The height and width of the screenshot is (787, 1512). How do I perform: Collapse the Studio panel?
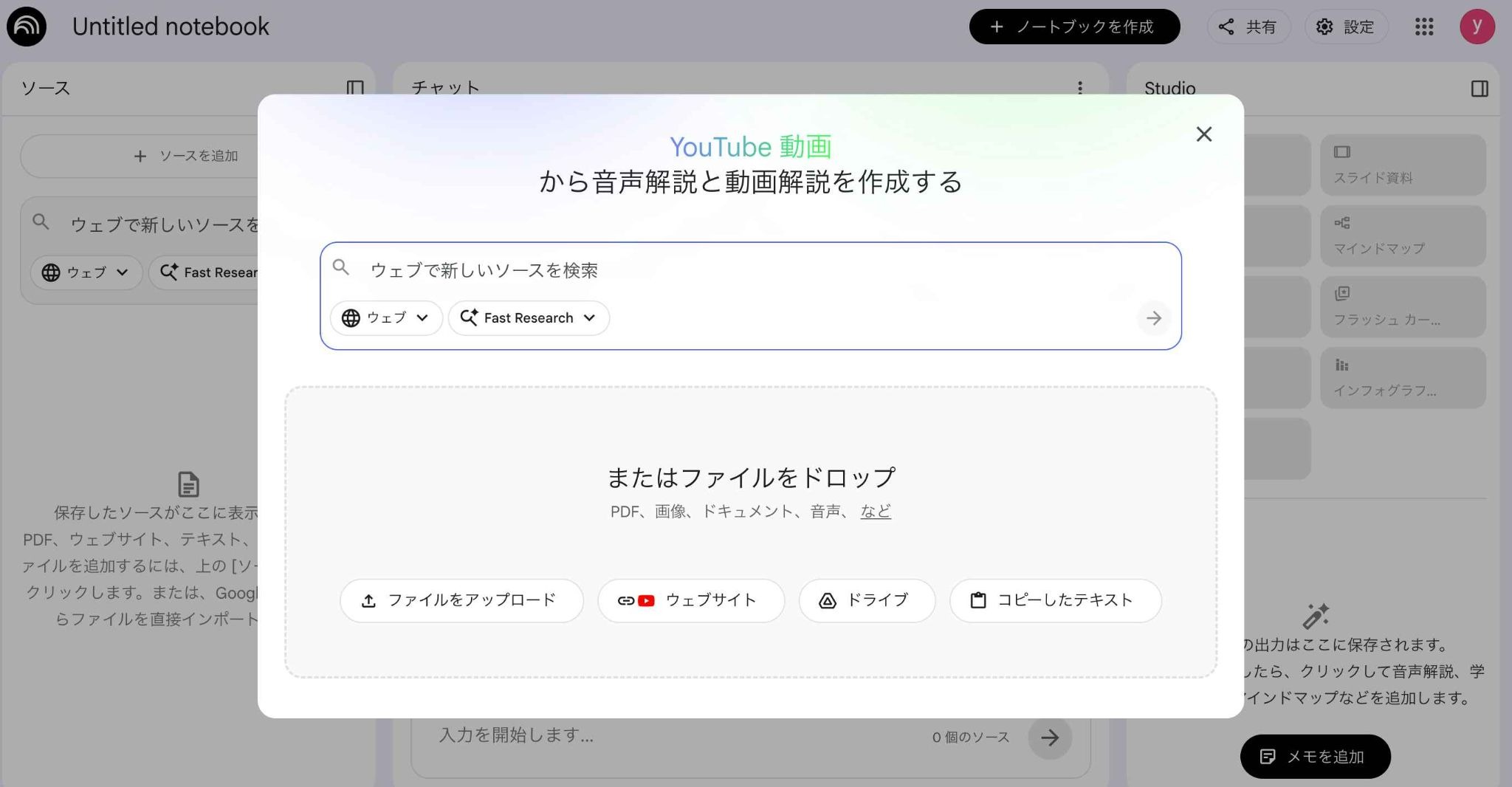click(1480, 89)
